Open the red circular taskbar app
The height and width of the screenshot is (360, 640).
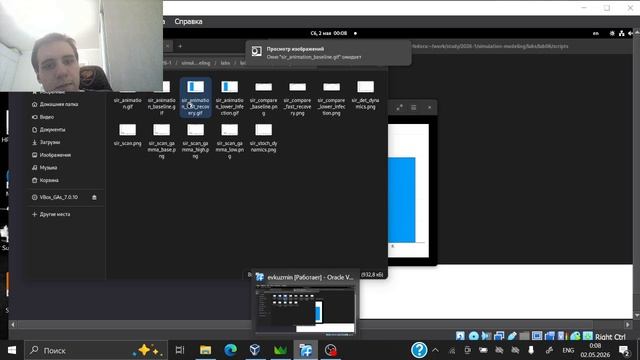[330, 350]
